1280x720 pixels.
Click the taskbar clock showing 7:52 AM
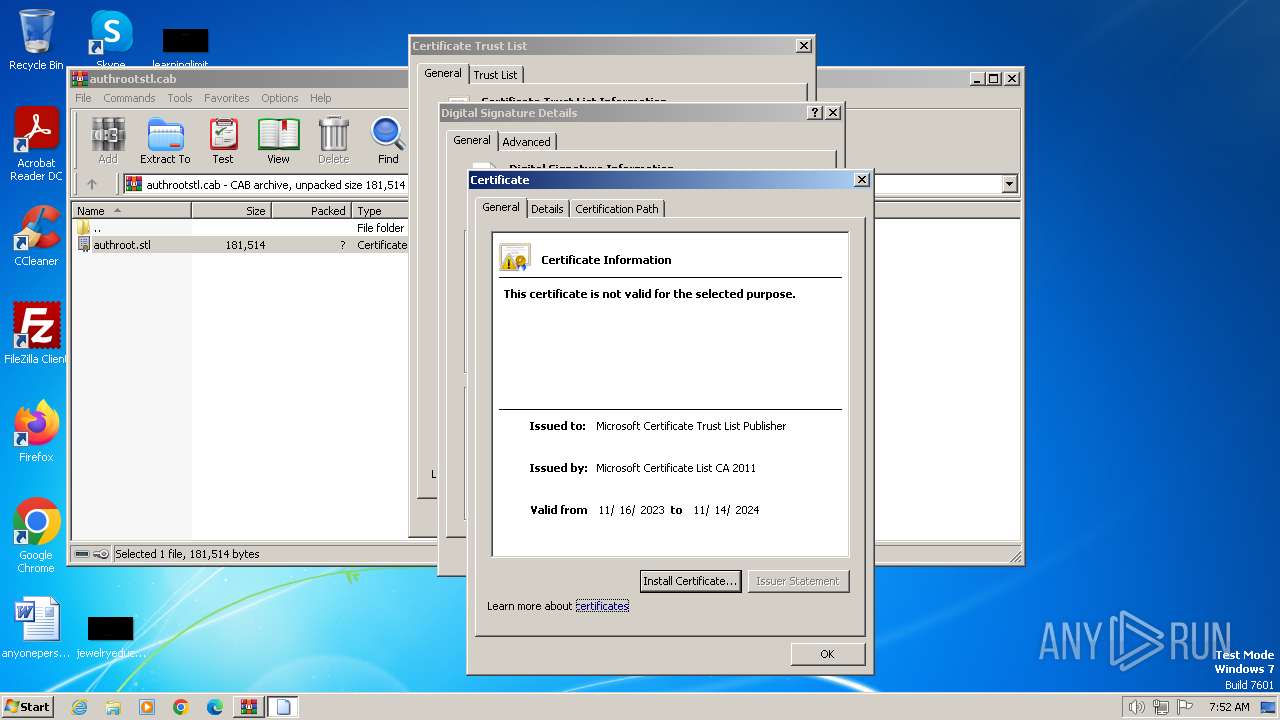click(1229, 707)
